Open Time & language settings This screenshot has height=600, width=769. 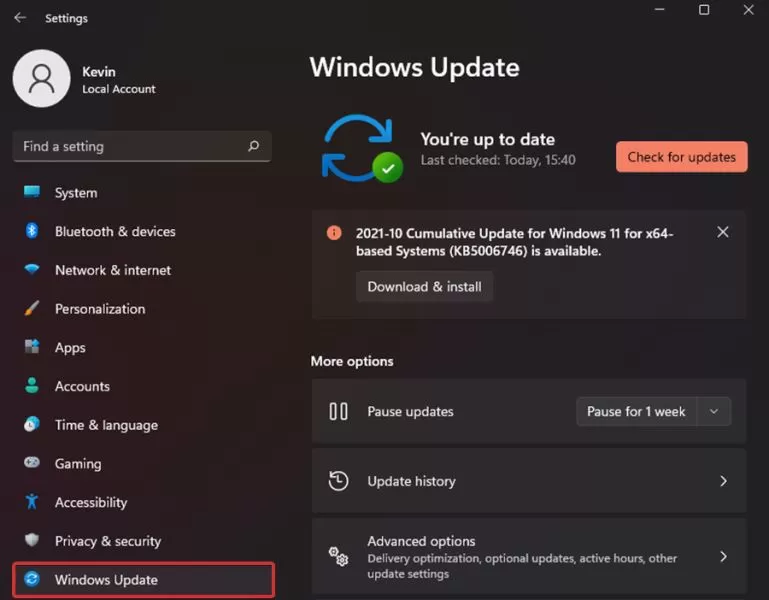click(x=142, y=425)
